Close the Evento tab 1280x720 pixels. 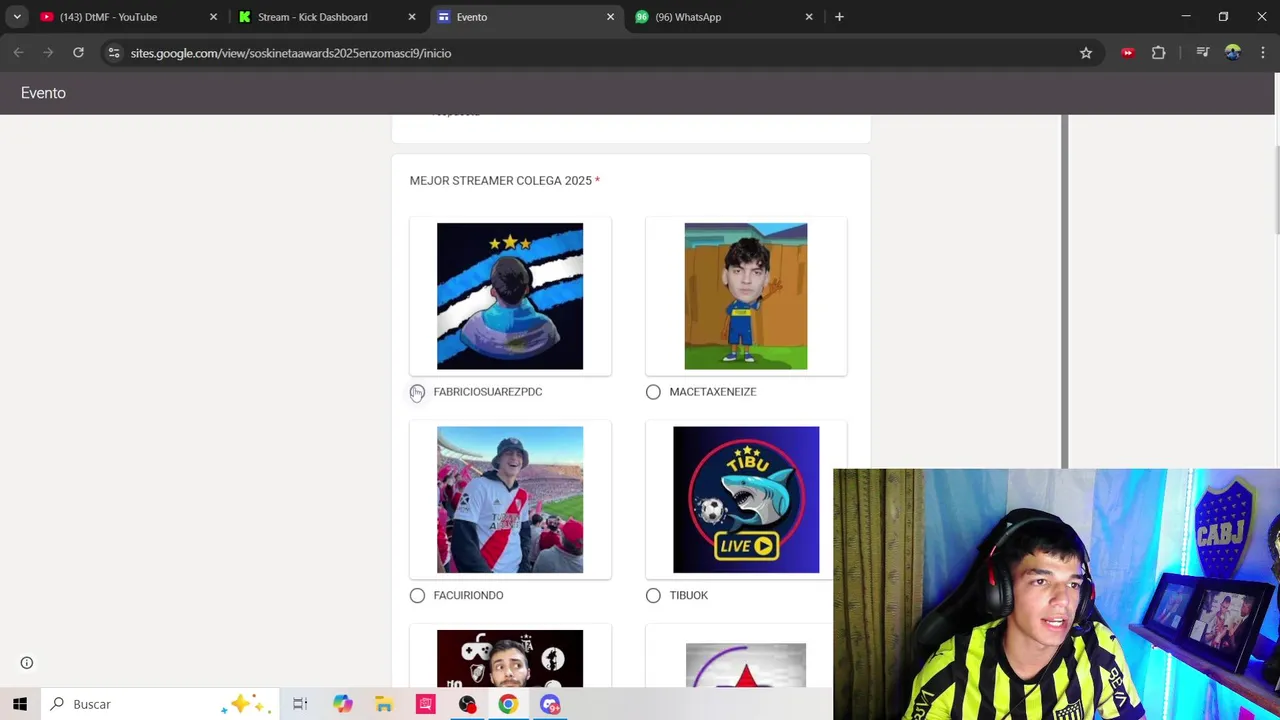(610, 17)
